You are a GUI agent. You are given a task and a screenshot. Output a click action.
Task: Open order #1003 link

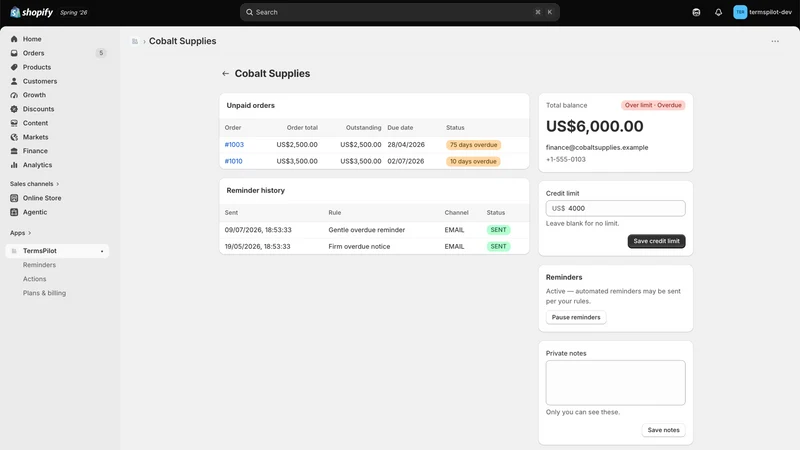[234, 145]
